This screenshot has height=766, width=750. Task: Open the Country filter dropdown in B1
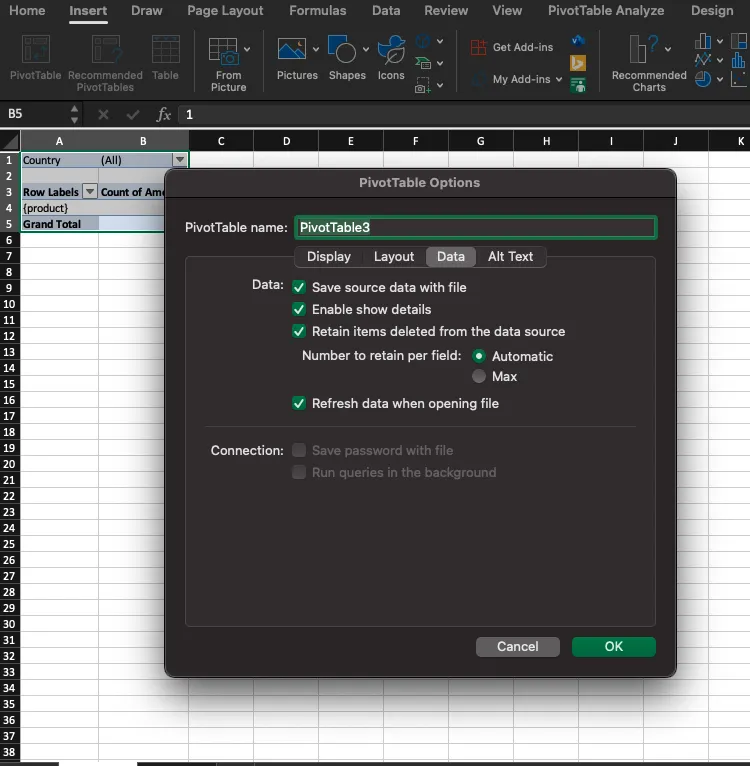(x=180, y=160)
